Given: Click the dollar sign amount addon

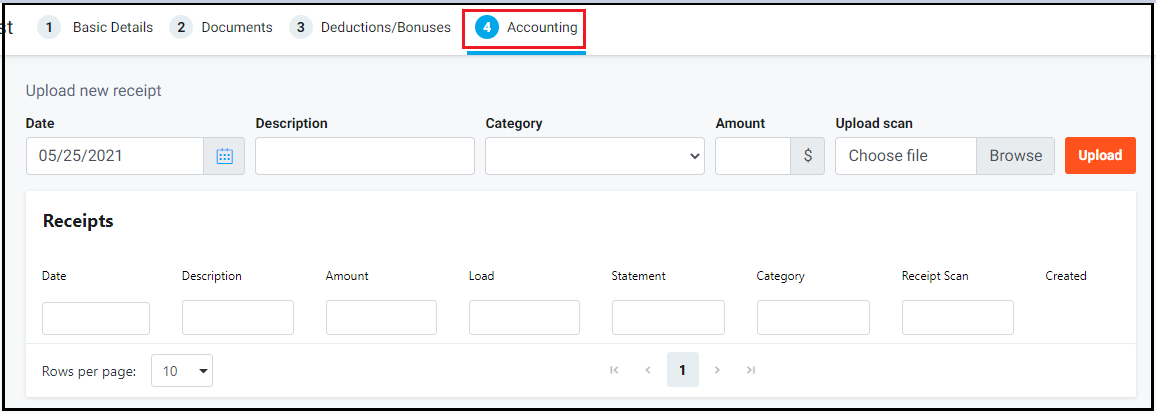Looking at the screenshot, I should tap(808, 156).
